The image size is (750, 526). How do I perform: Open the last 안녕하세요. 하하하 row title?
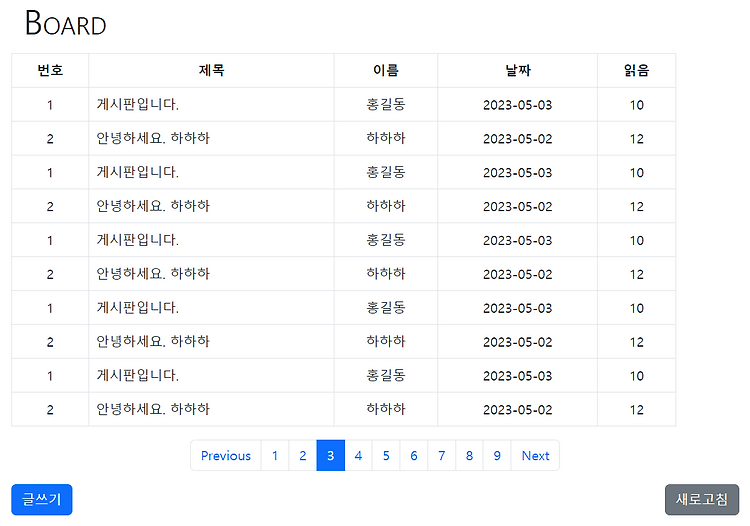pos(153,409)
